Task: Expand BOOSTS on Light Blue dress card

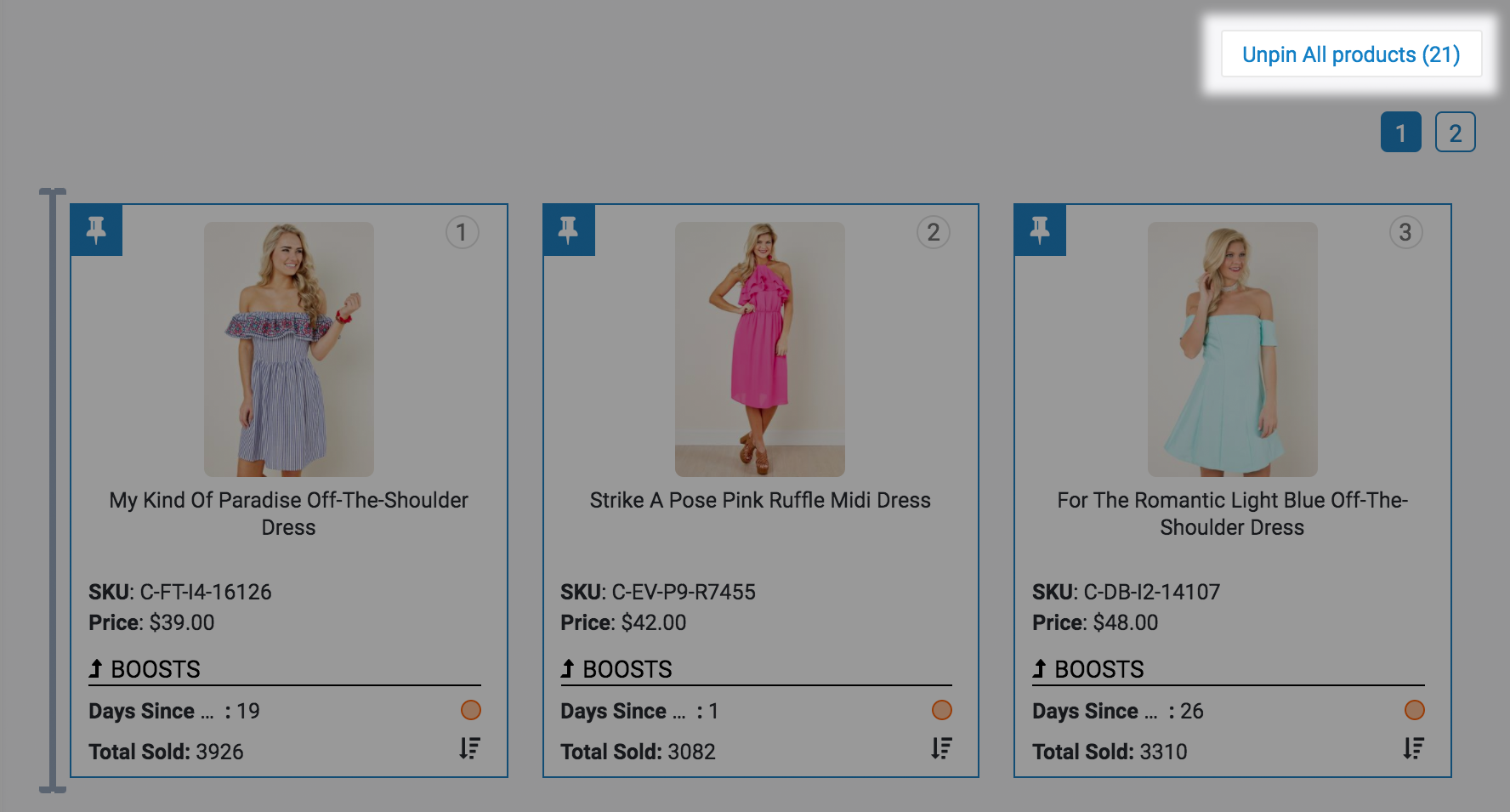Action: click(1089, 669)
